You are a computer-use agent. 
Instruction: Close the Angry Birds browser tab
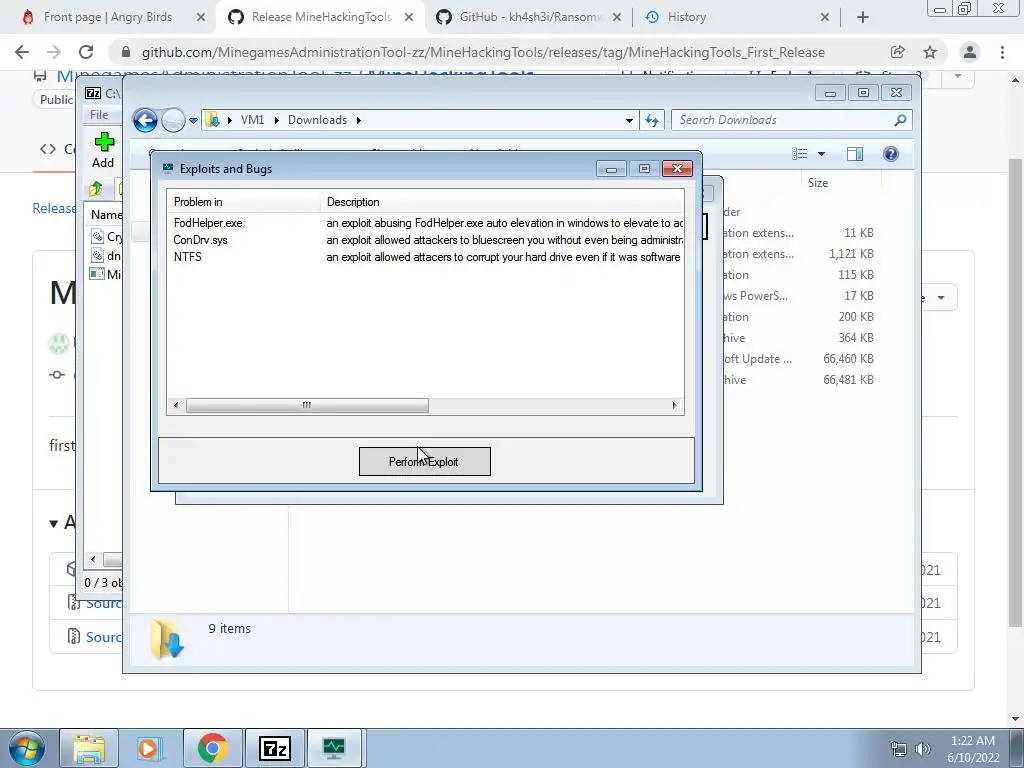(x=200, y=17)
